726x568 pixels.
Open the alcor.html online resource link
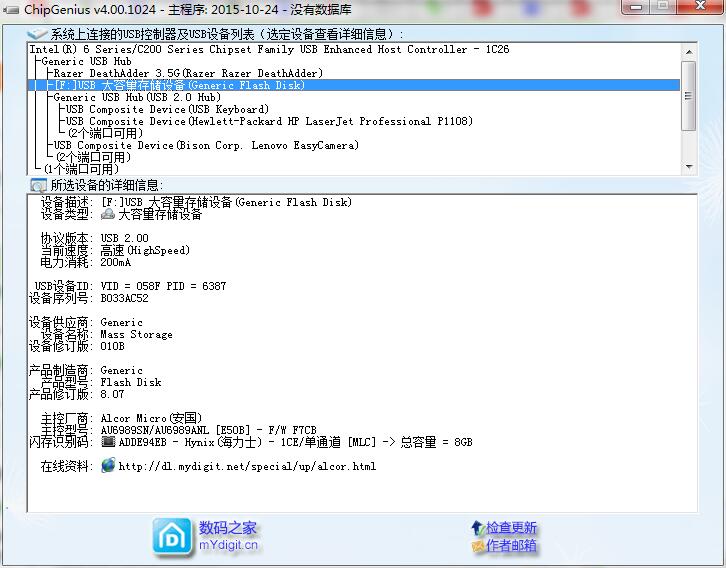coord(247,466)
